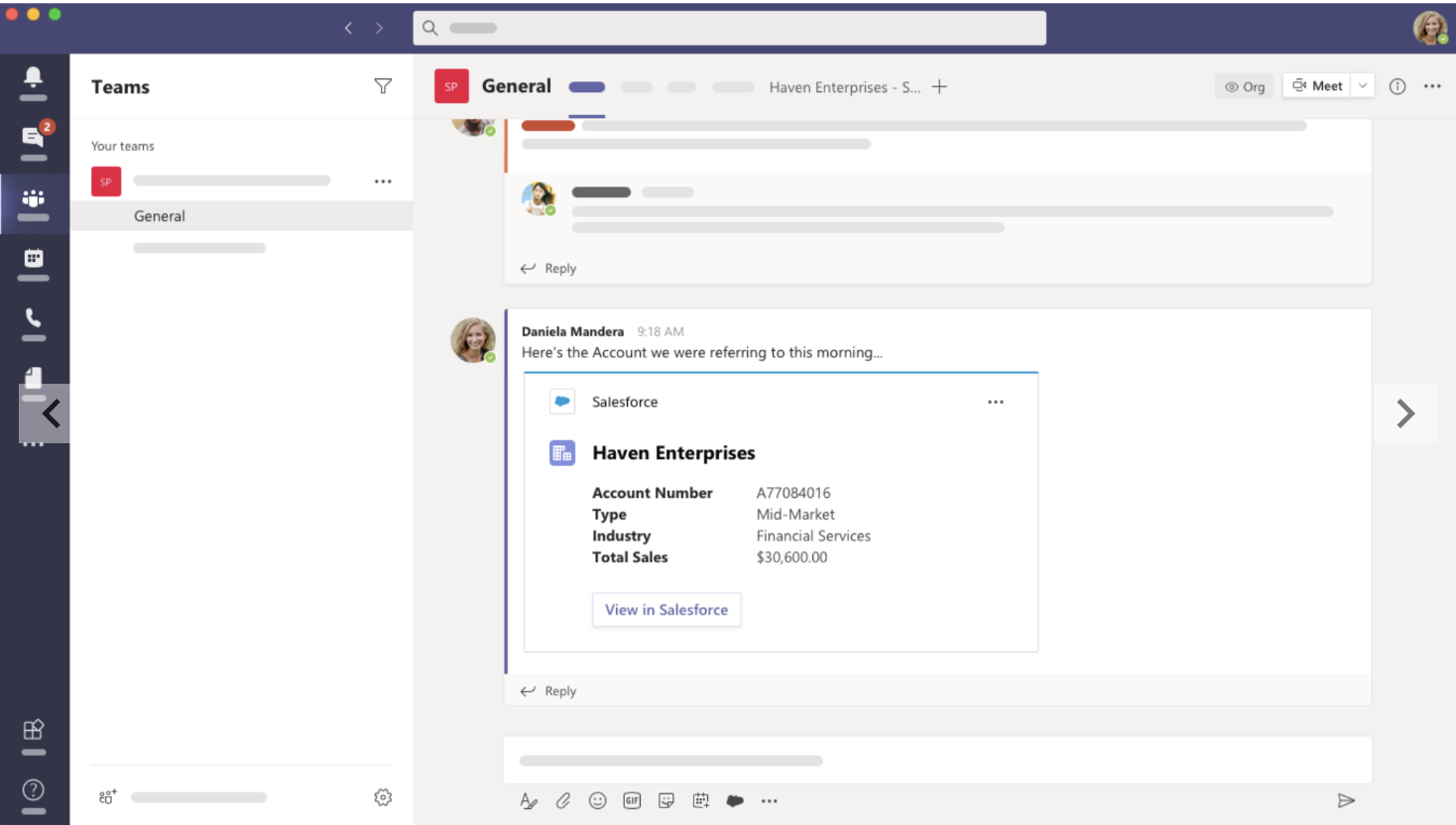
Task: Click the join or create team icon
Action: [x=107, y=796]
